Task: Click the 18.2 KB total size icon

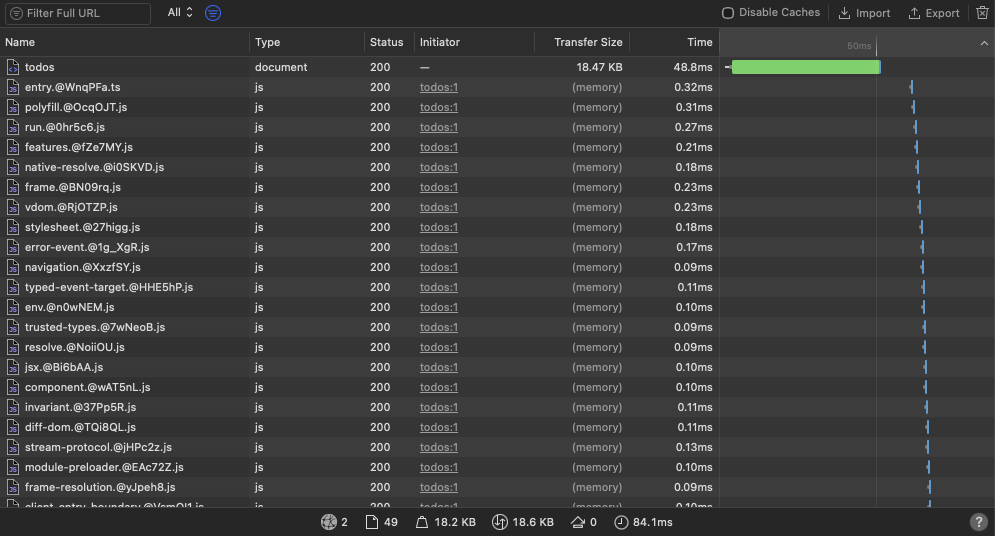Action: [422, 522]
